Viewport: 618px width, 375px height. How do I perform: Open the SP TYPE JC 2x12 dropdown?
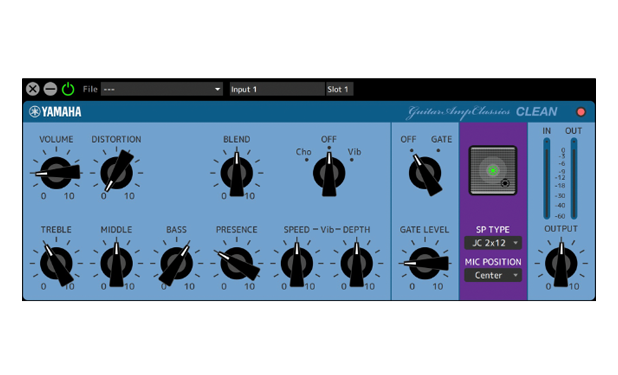pyautogui.click(x=493, y=243)
